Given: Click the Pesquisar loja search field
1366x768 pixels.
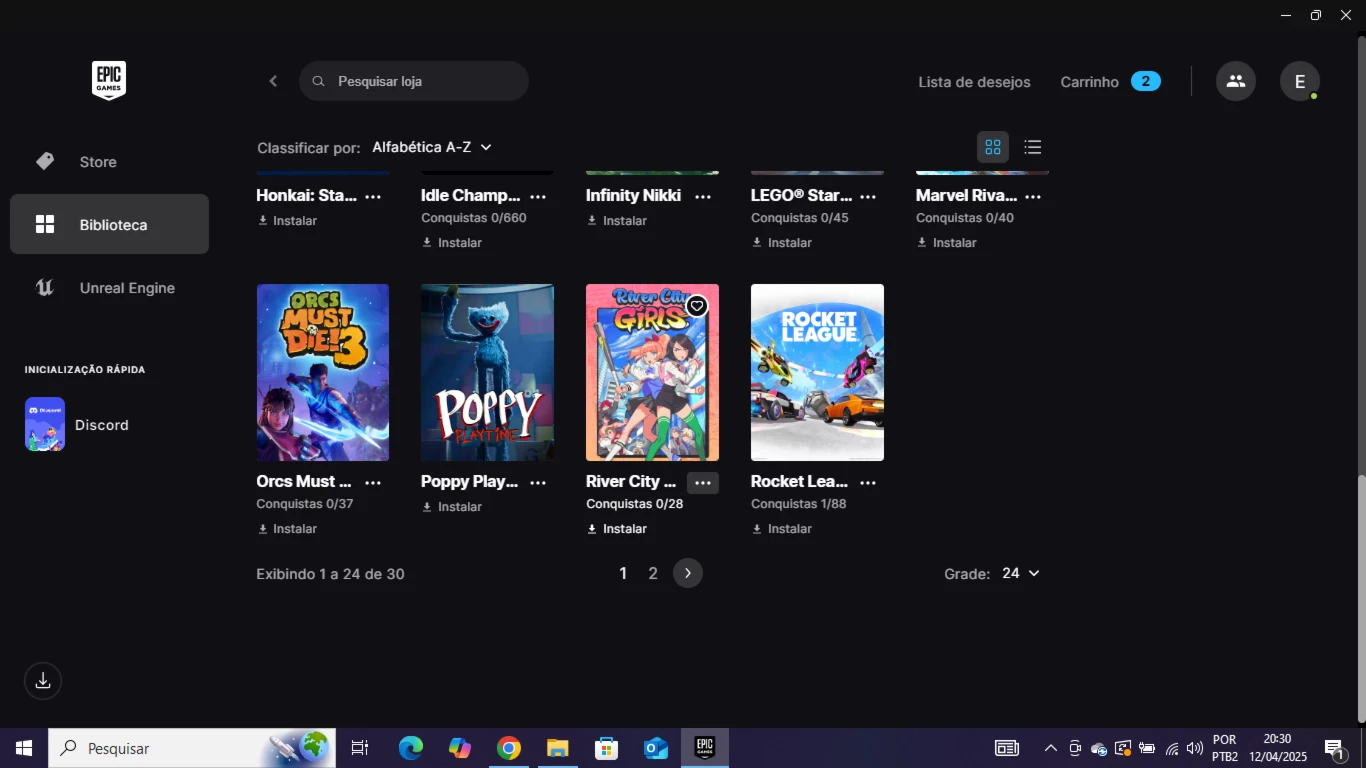Looking at the screenshot, I should coord(414,81).
